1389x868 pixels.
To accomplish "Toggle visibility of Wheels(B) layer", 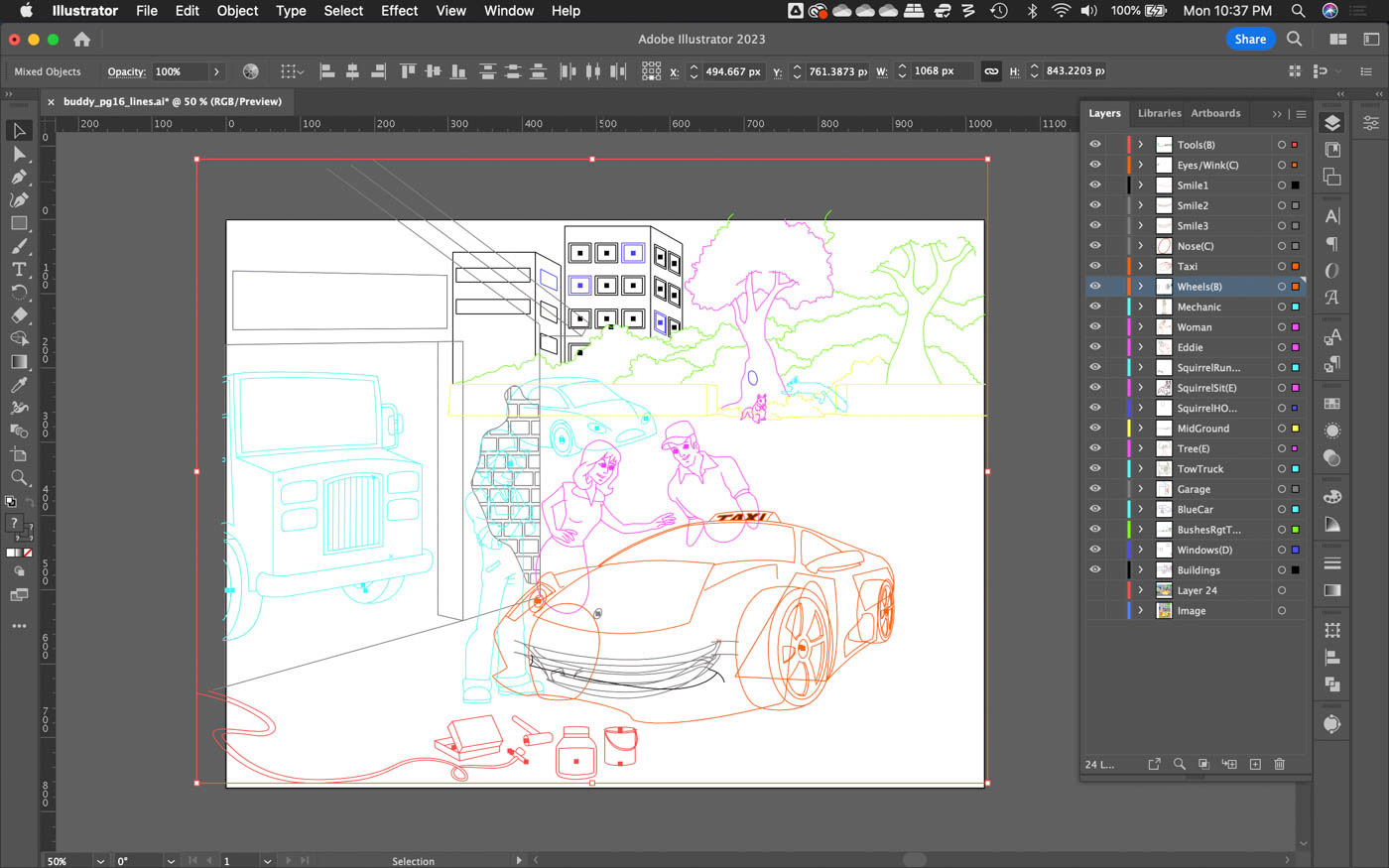I will coord(1095,287).
